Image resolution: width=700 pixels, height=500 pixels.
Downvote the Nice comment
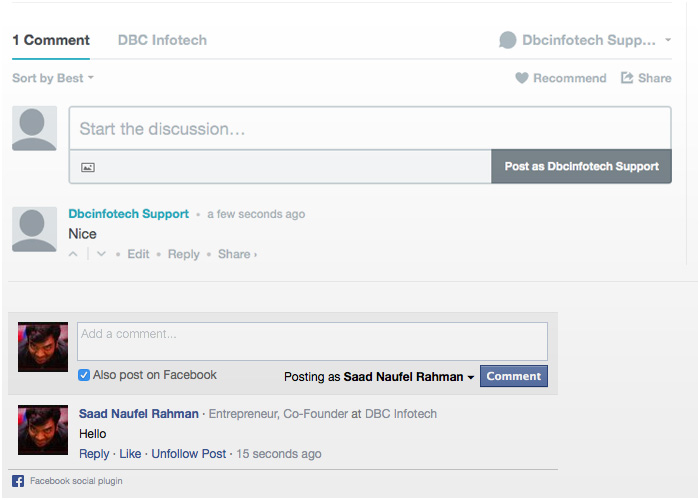pyautogui.click(x=101, y=254)
